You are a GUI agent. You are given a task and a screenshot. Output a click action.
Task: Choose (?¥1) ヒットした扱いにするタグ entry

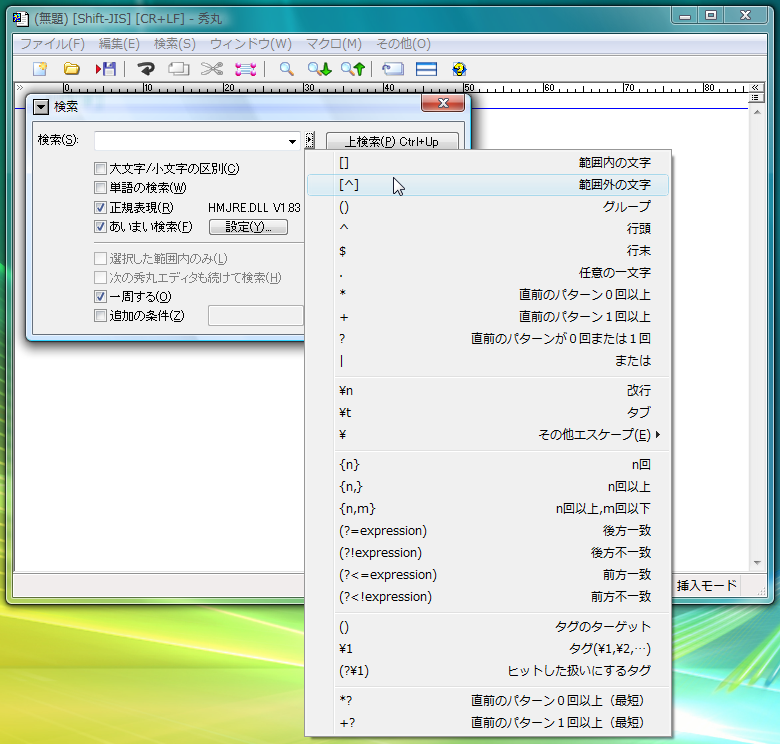(488, 670)
